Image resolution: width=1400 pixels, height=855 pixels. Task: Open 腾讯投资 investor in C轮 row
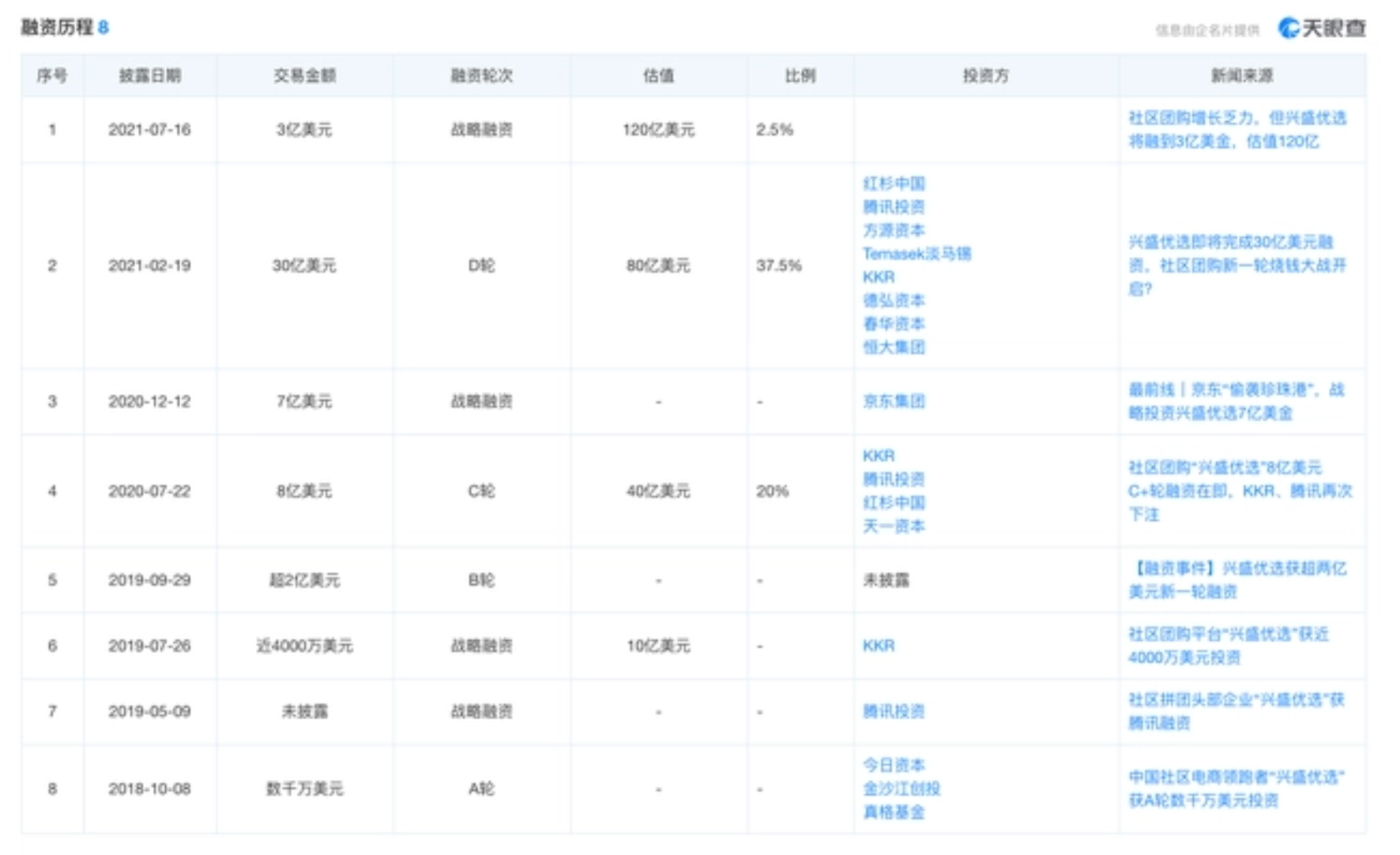point(894,479)
